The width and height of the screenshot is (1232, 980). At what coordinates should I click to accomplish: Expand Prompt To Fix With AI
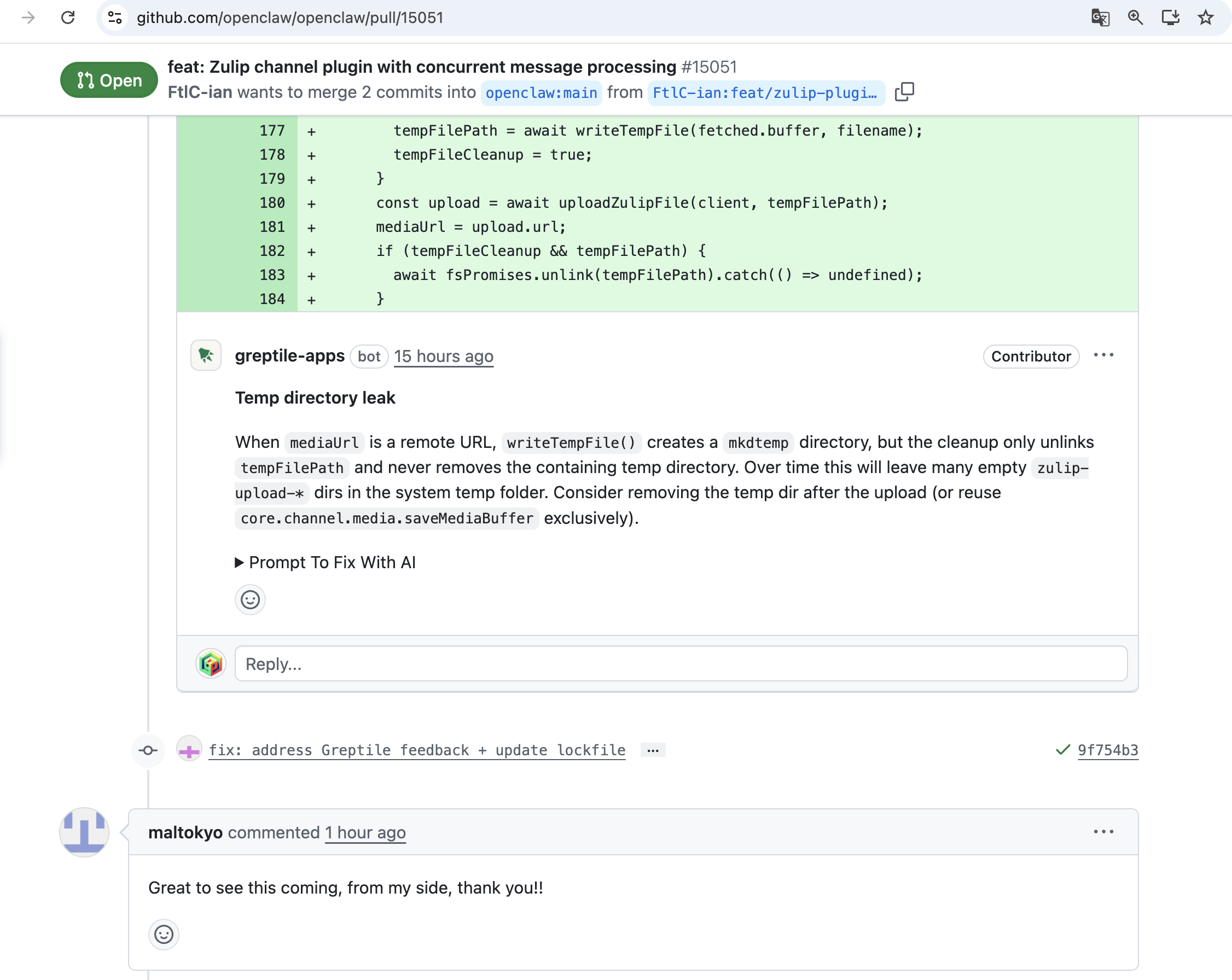[x=326, y=563]
